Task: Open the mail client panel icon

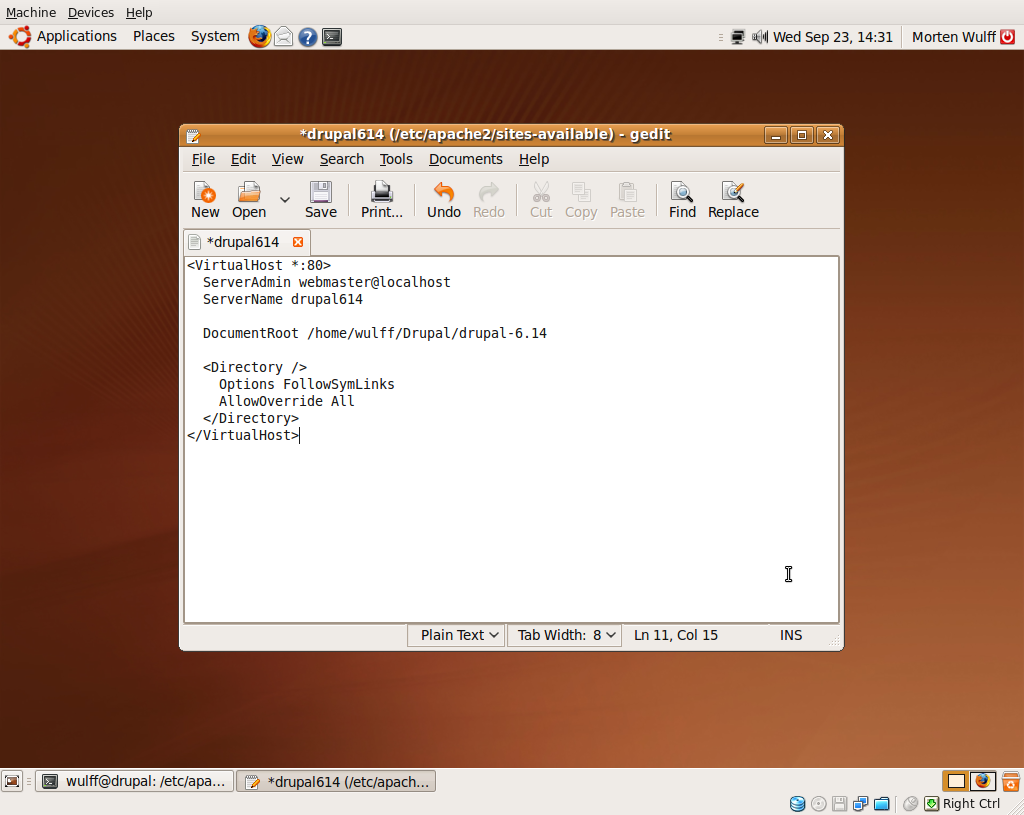Action: pos(283,37)
